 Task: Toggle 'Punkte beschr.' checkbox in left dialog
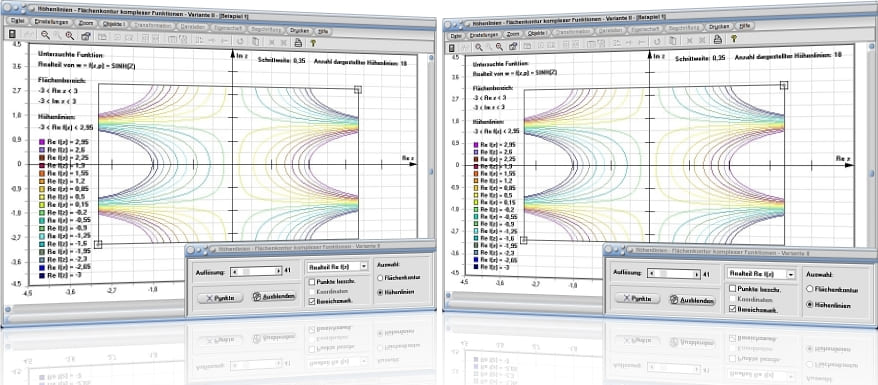312,281
